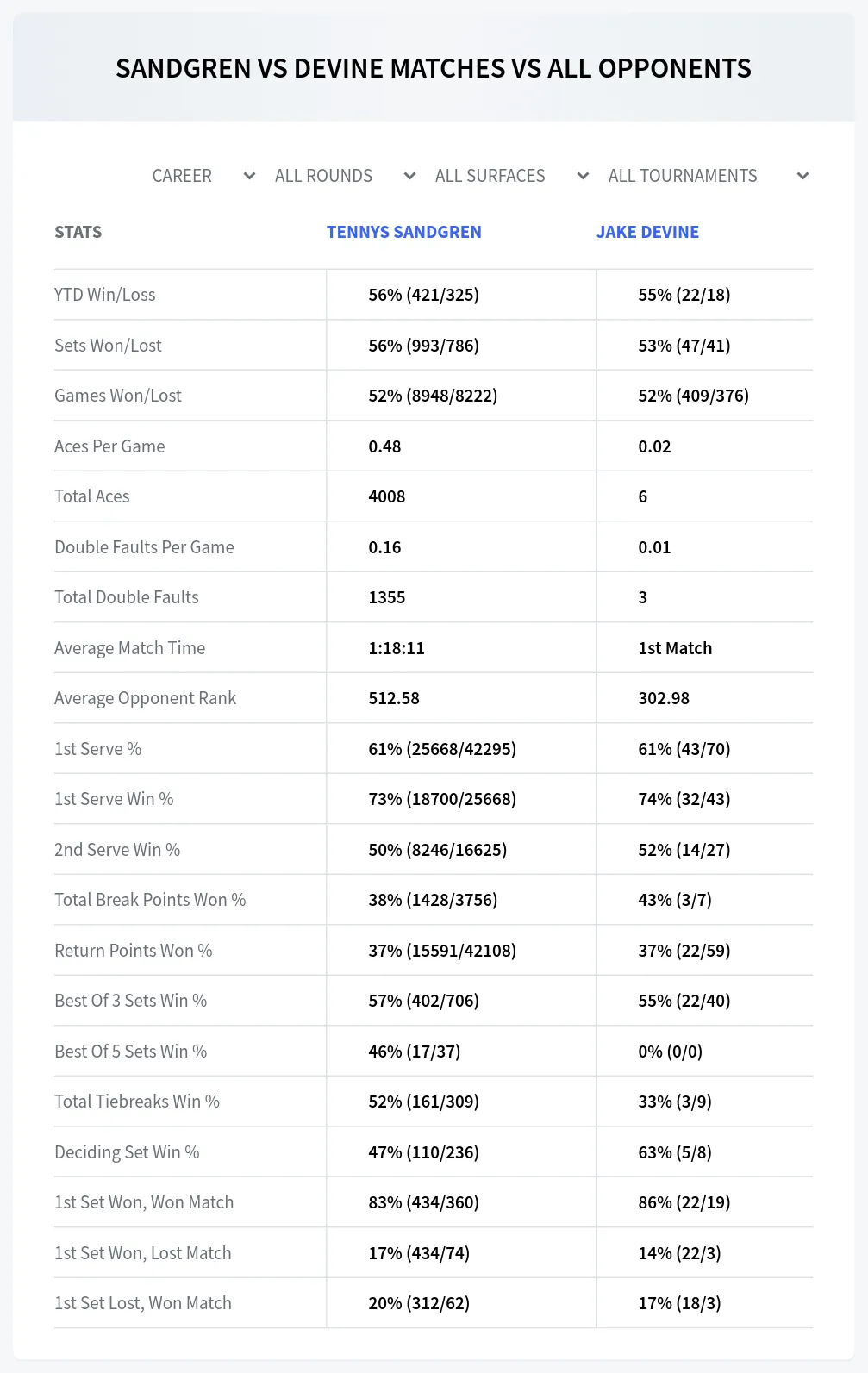Open the ALL SURFACES dropdown

click(x=512, y=176)
